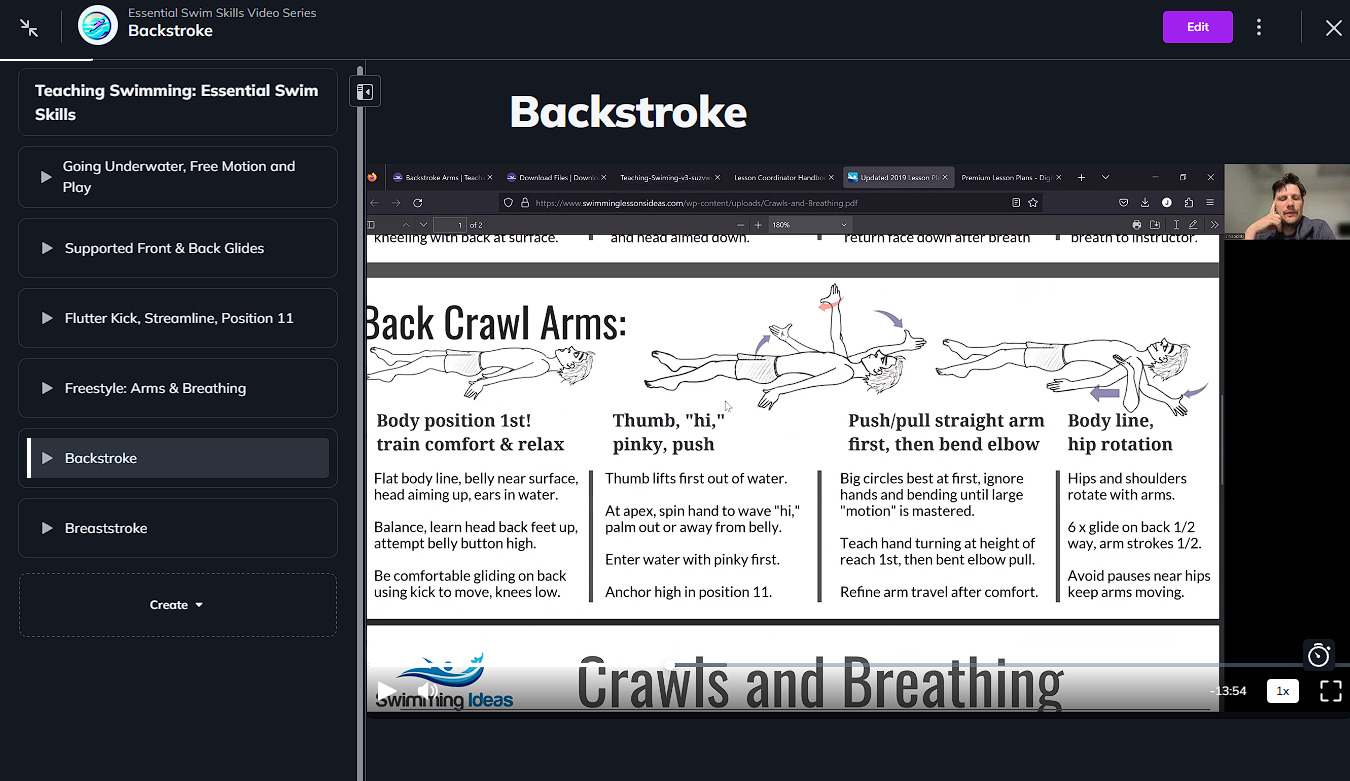The height and width of the screenshot is (781, 1350).
Task: Click the Essential Swim Skills circular logo
Action: tap(97, 26)
